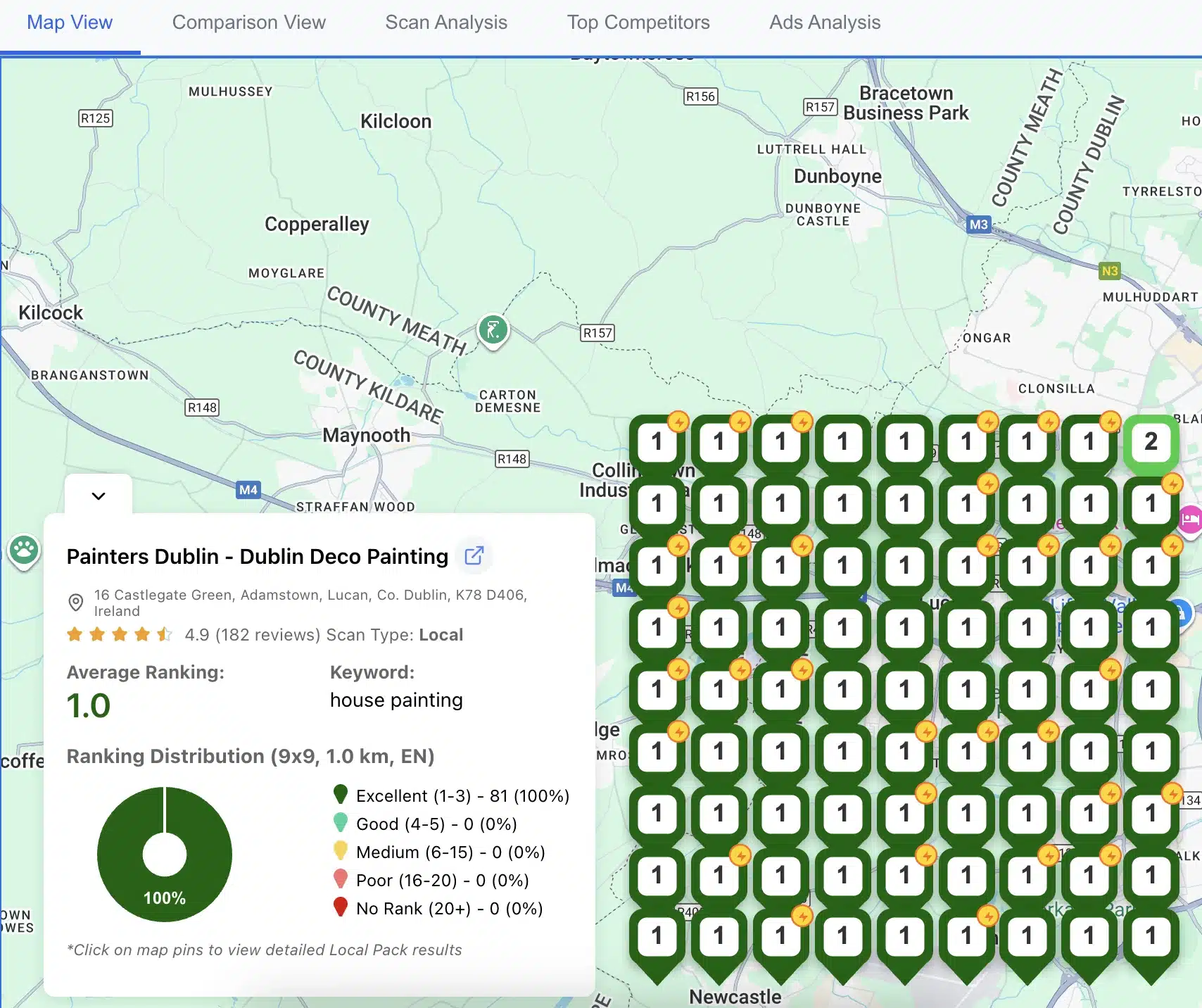Select the green rank 2 pin in the grid
This screenshot has height=1008, width=1202.
point(1150,443)
